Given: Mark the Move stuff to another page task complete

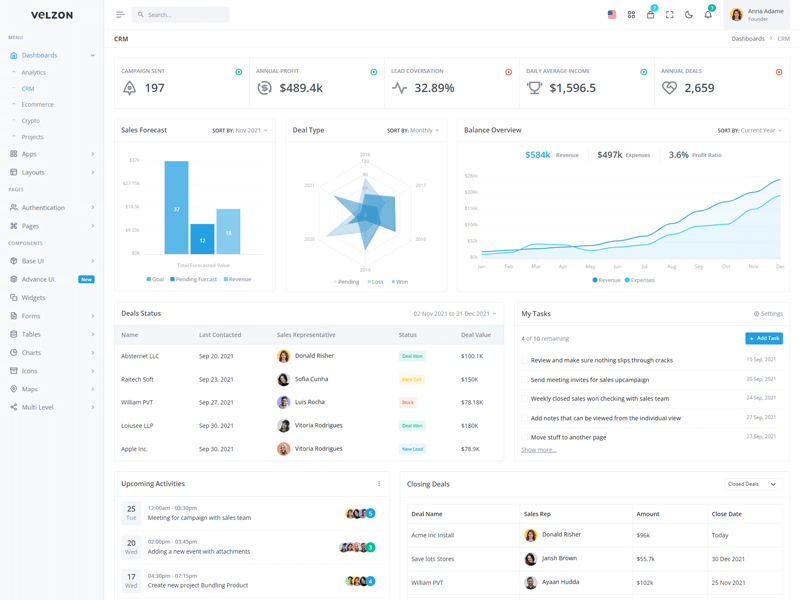Looking at the screenshot, I should [524, 439].
